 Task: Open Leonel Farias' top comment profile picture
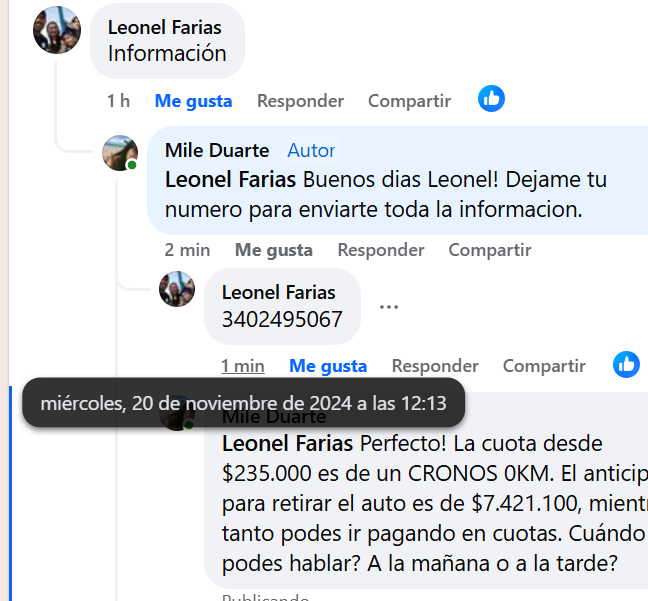point(56,31)
